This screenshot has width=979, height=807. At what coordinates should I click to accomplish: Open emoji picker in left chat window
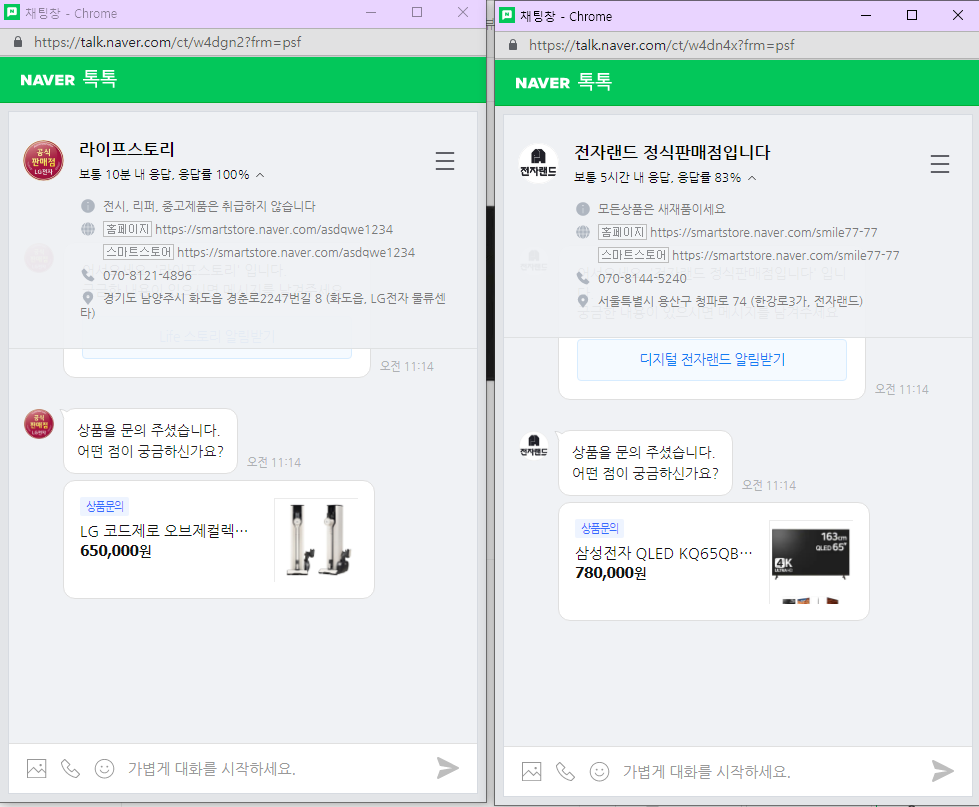point(104,768)
